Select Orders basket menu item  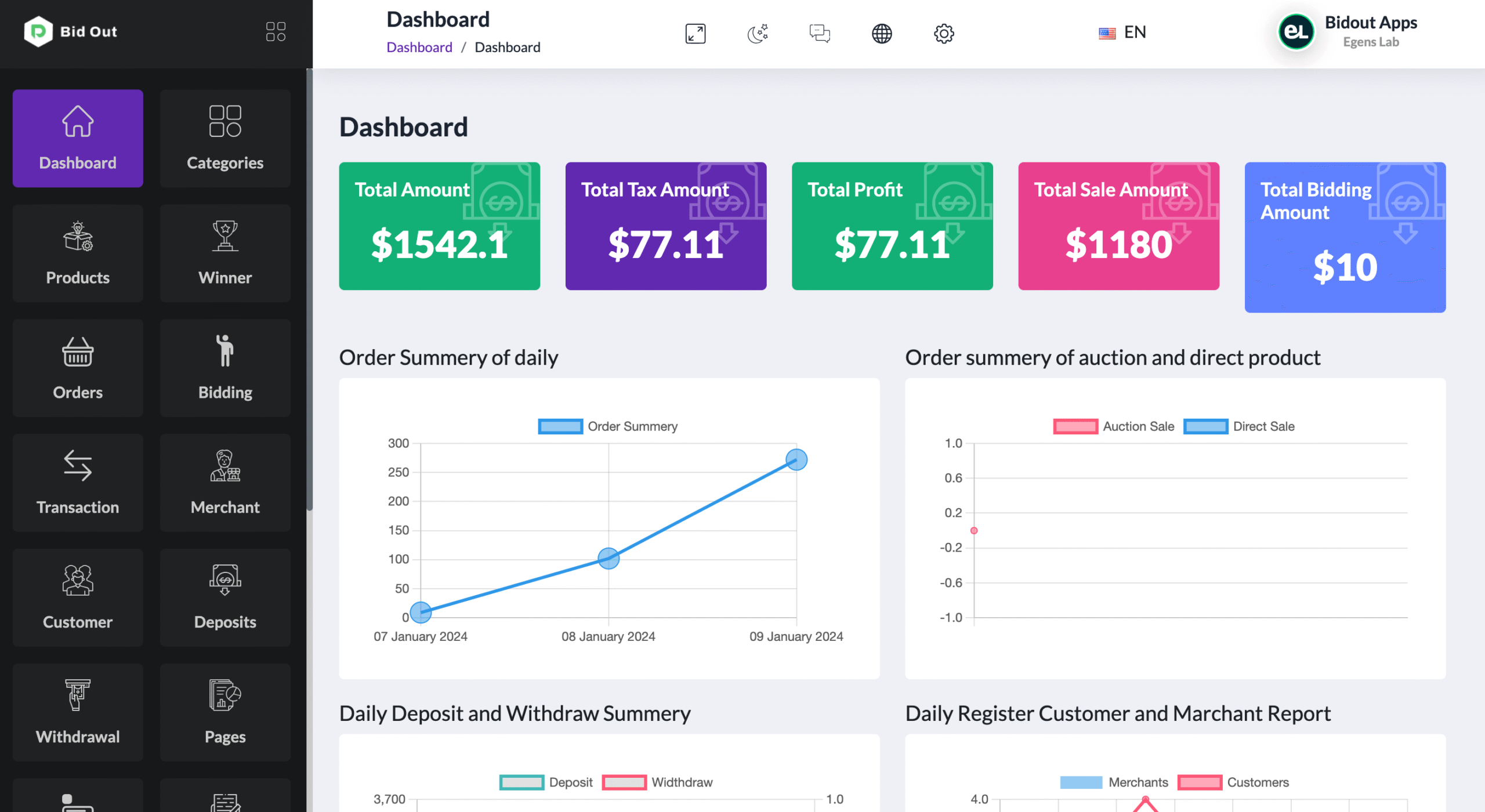point(78,368)
